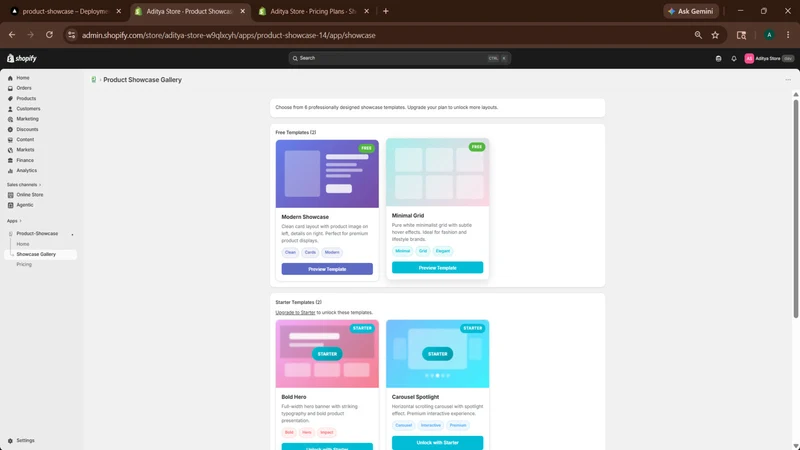Click the Interactive tag on Carousel Spotlight
Screen dimensions: 800x450
431,425
